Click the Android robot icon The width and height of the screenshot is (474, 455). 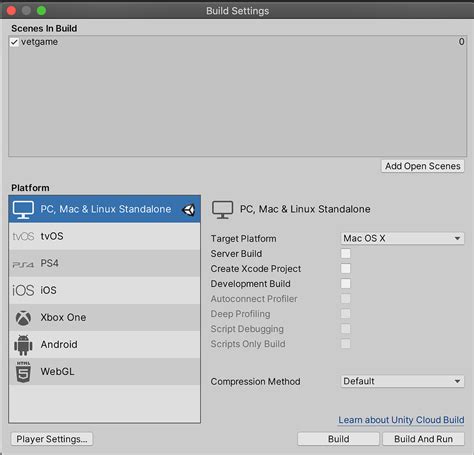23,345
